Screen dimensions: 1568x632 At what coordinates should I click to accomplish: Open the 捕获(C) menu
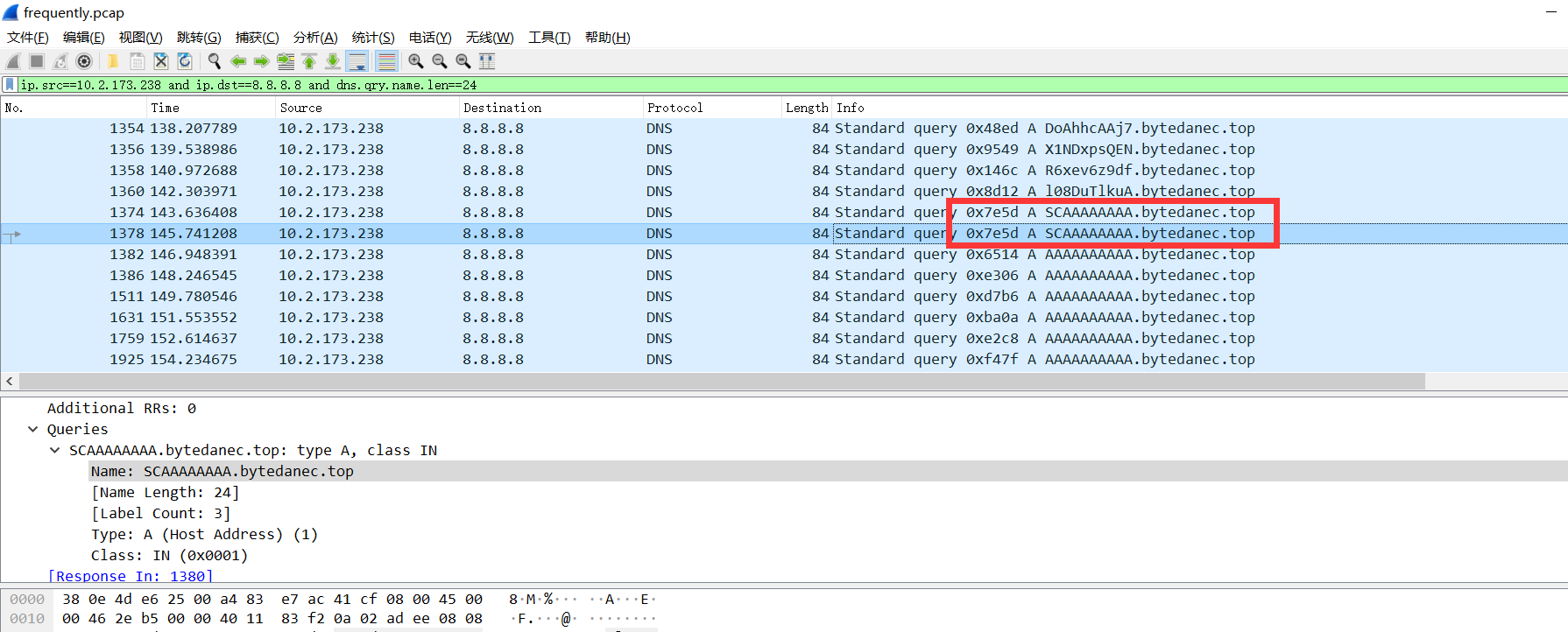(258, 38)
